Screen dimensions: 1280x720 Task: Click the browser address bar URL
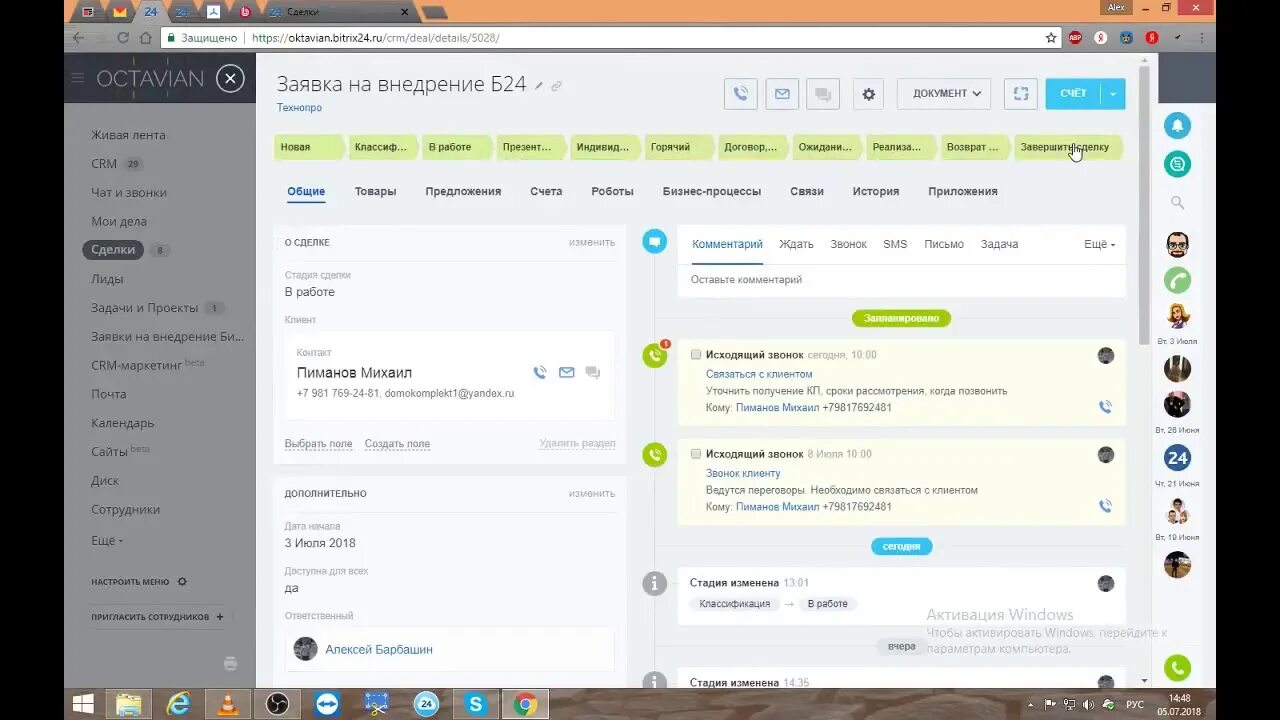[375, 38]
